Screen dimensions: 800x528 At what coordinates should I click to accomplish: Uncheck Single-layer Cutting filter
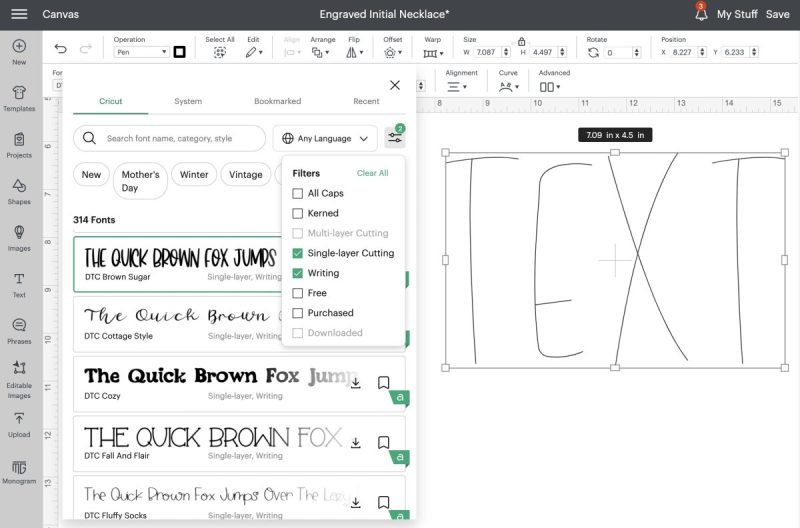297,253
